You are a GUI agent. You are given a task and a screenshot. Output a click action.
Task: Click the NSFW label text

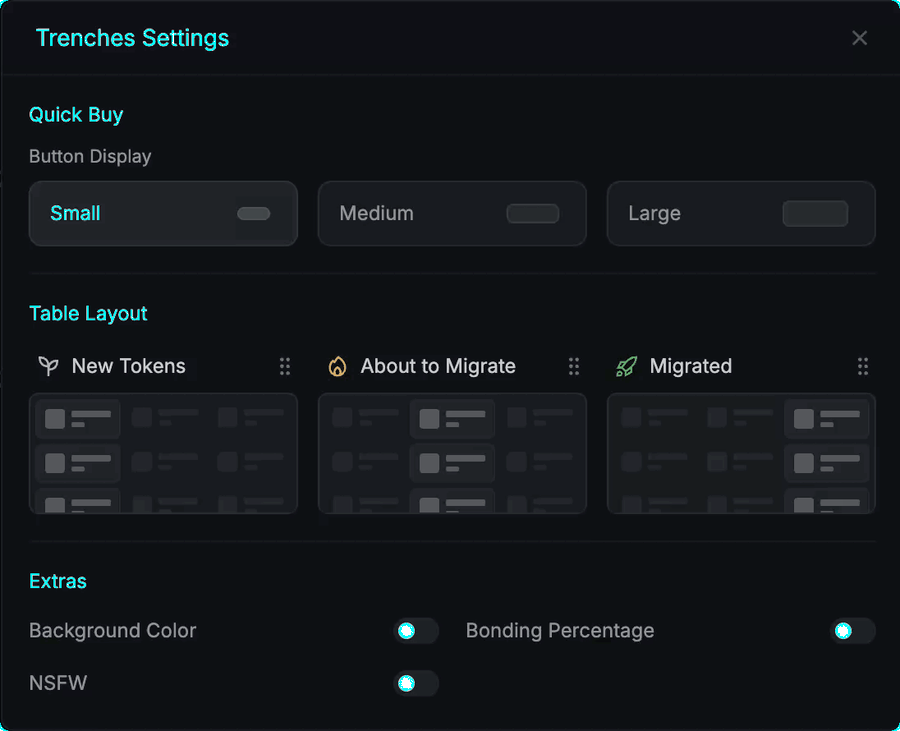coord(58,683)
